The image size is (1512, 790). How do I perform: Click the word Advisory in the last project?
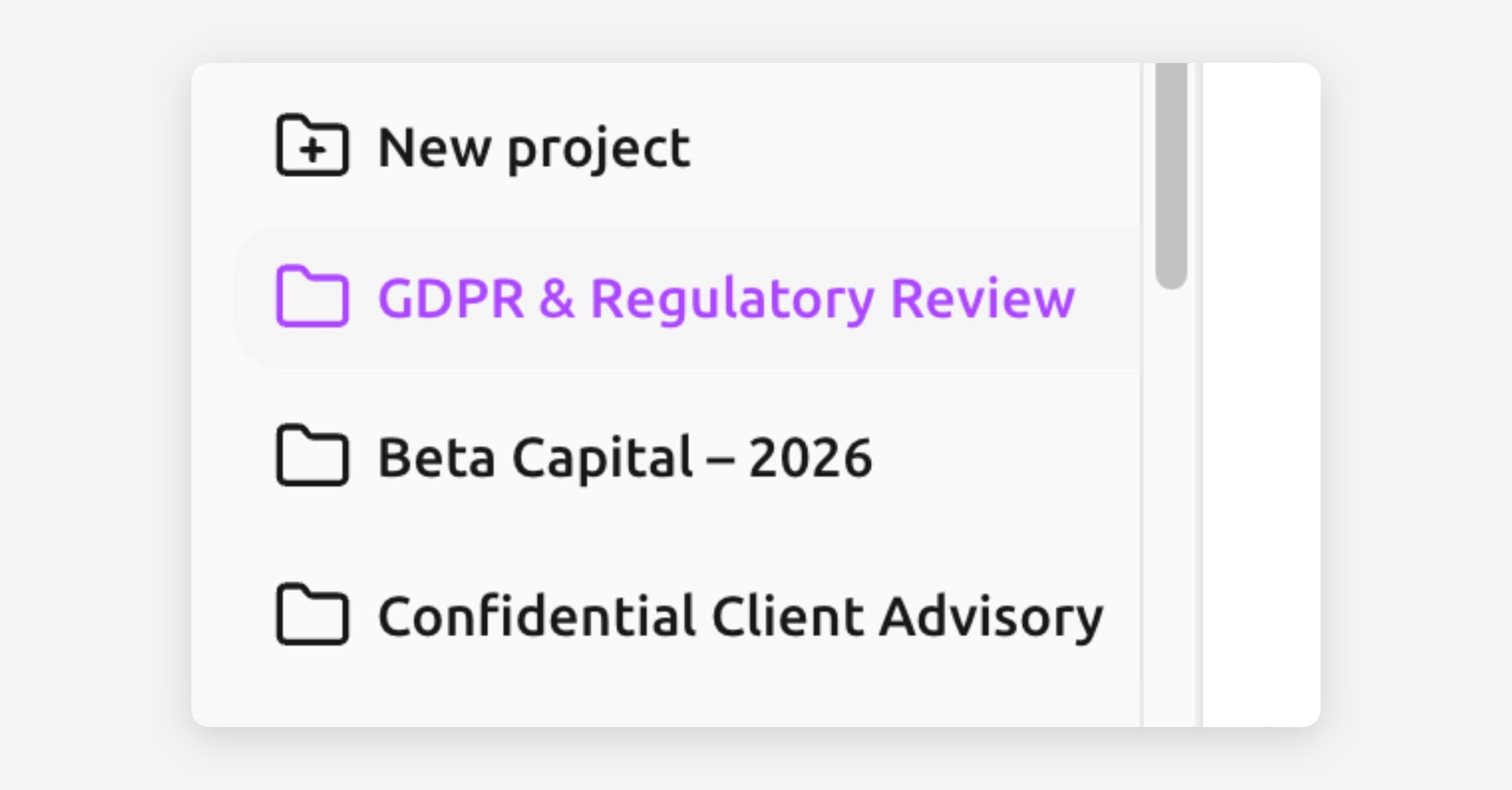pos(991,615)
